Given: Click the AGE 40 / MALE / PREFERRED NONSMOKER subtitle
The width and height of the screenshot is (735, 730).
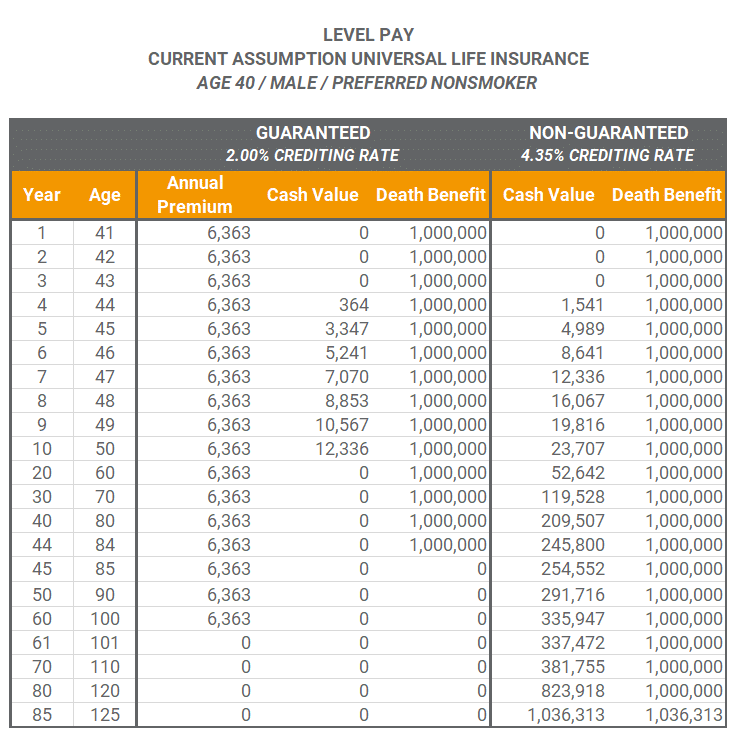Looking at the screenshot, I should [367, 83].
